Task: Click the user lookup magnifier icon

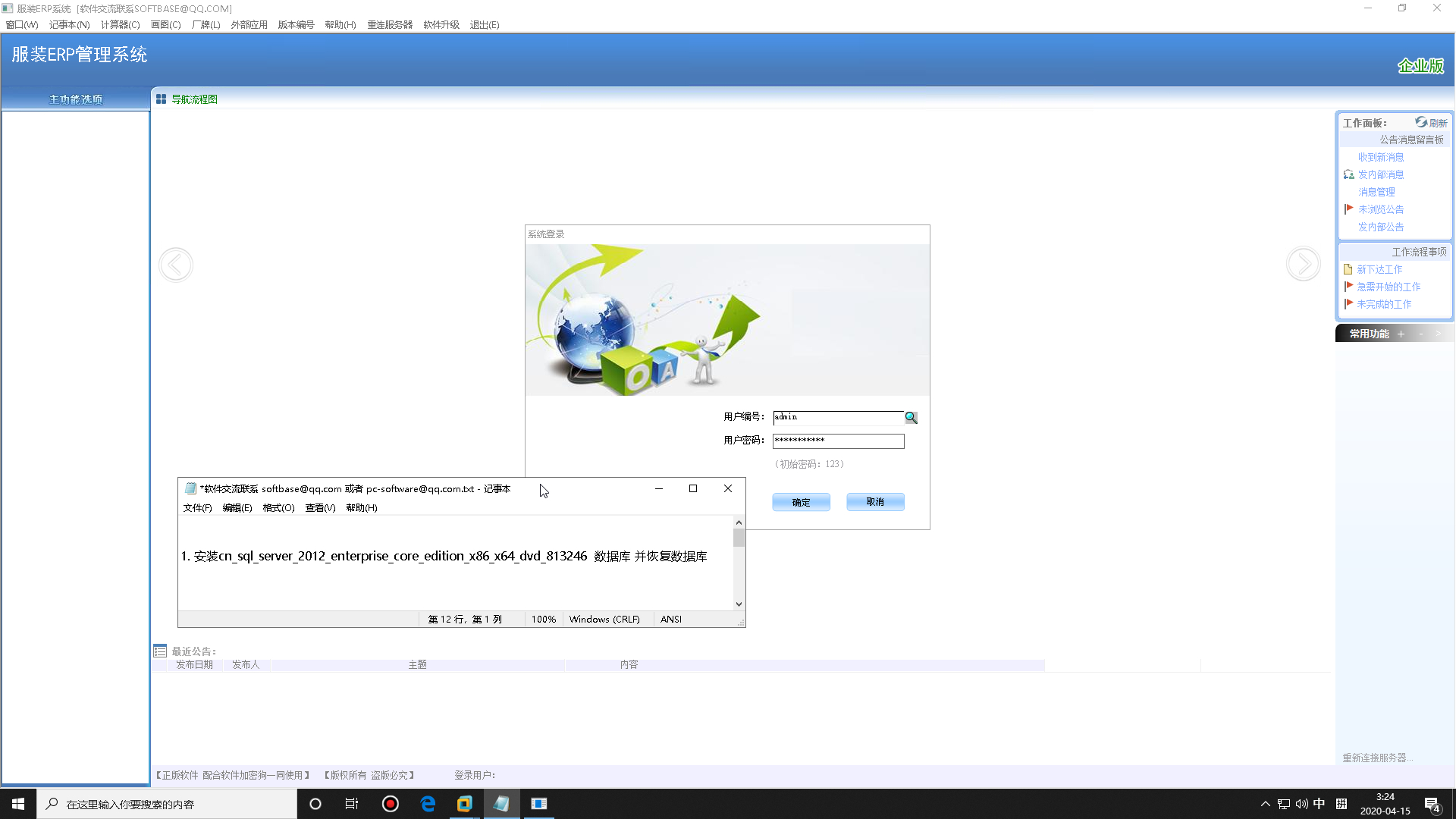Action: tap(911, 418)
